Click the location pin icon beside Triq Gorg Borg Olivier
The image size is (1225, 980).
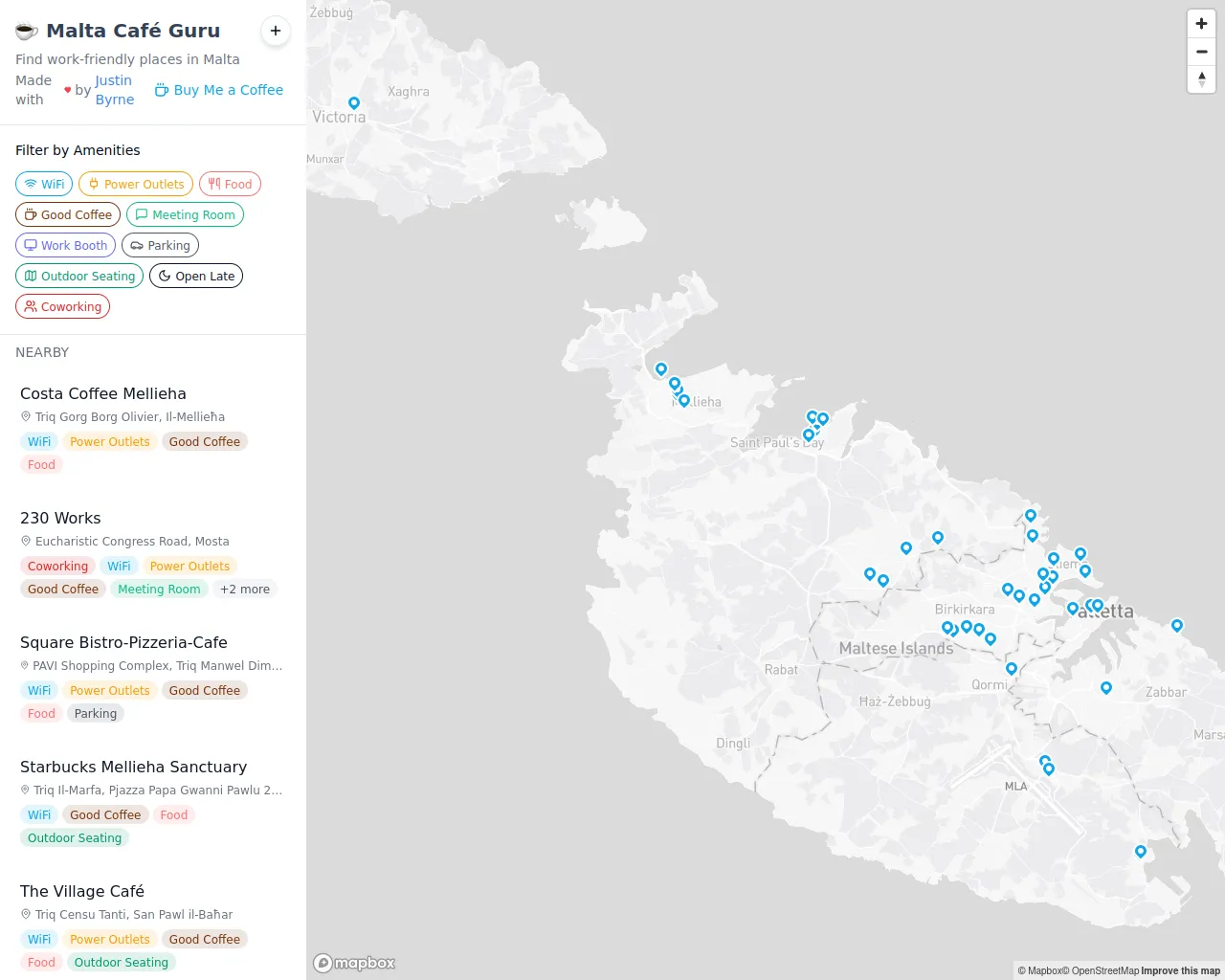tap(26, 416)
